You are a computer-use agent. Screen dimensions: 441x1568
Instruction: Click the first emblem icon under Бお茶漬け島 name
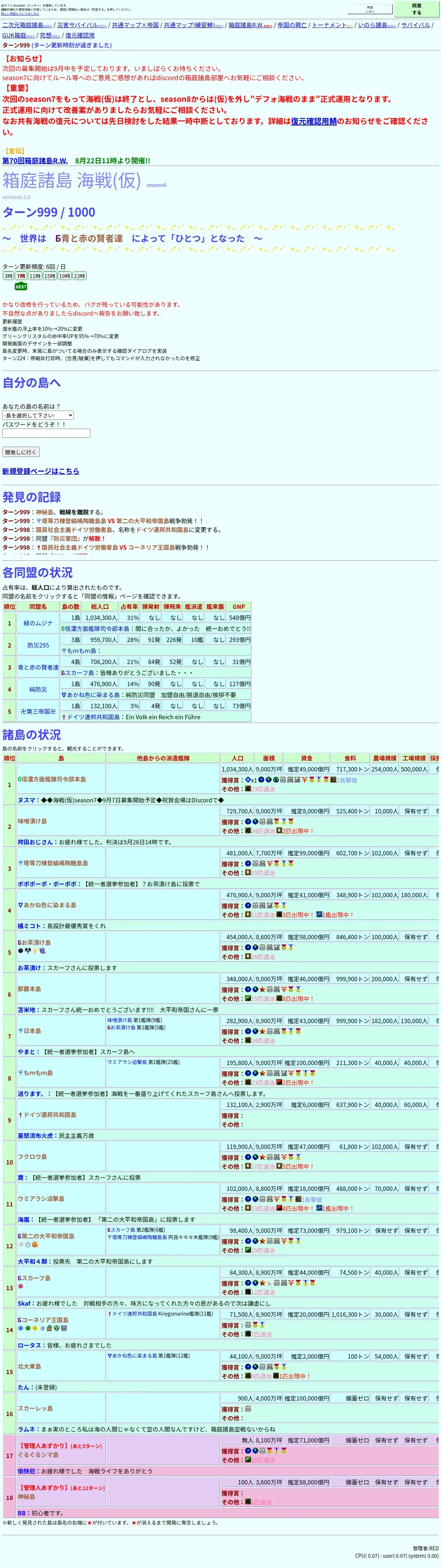pyautogui.click(x=20, y=951)
